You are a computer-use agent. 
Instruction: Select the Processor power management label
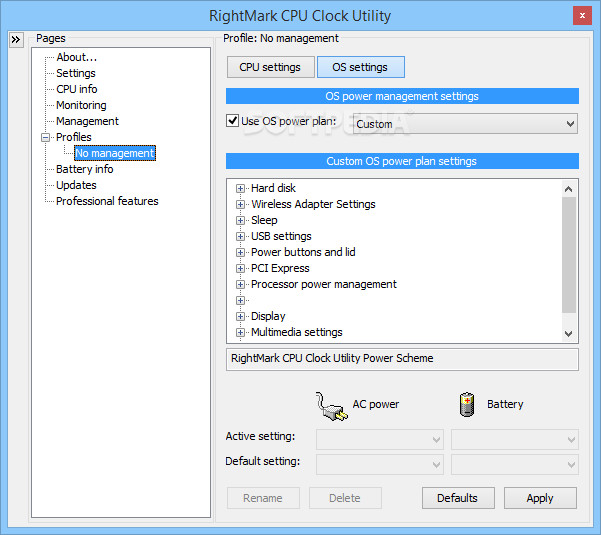point(323,284)
